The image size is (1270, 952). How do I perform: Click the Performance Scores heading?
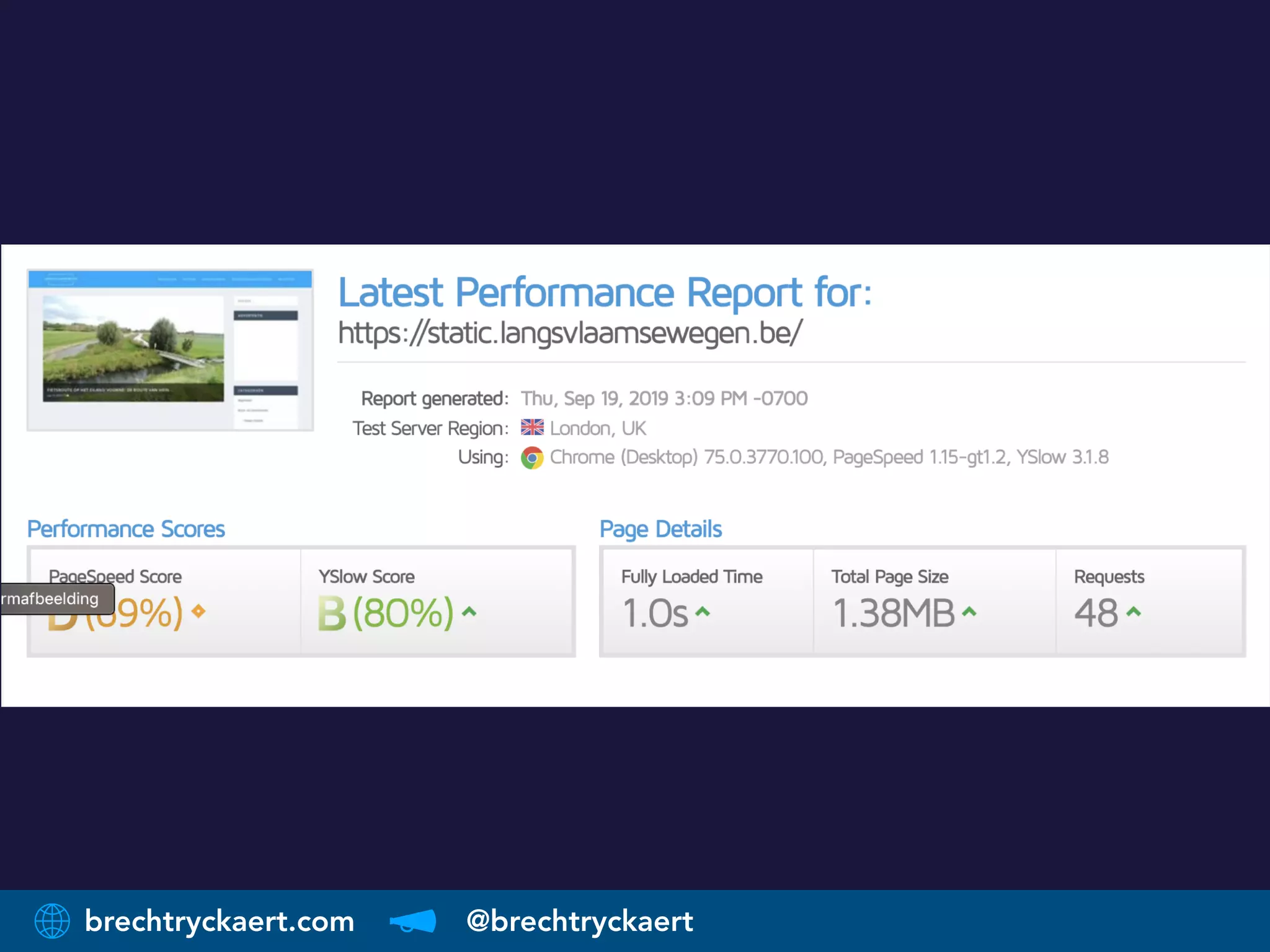click(x=126, y=529)
